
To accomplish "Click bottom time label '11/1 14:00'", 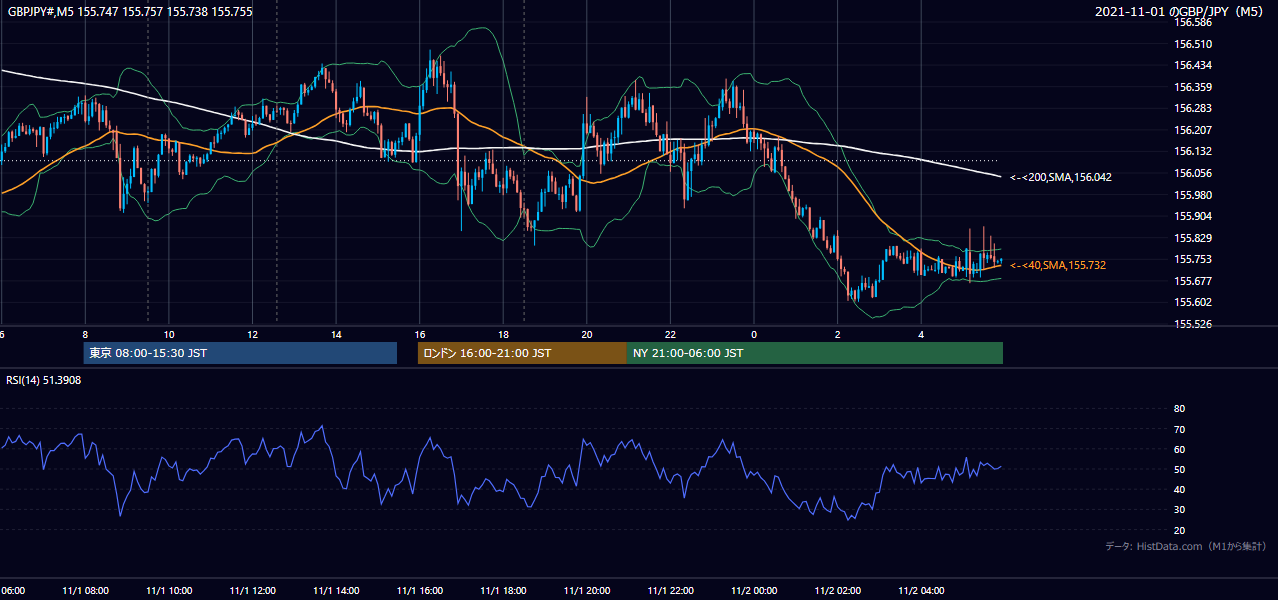I will [x=336, y=590].
